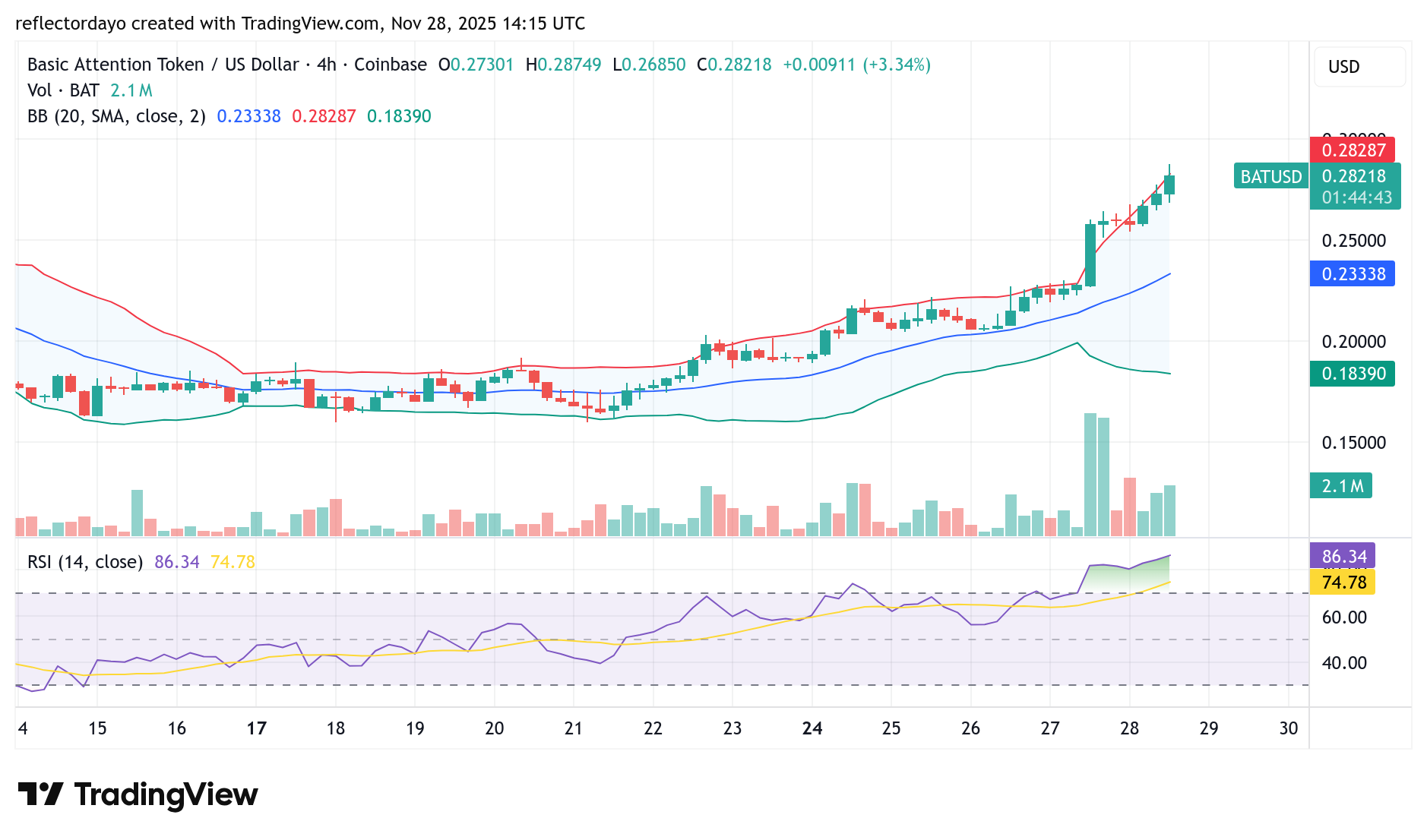
Task: Click the blue 0.23338 basis price label
Action: [x=1353, y=273]
